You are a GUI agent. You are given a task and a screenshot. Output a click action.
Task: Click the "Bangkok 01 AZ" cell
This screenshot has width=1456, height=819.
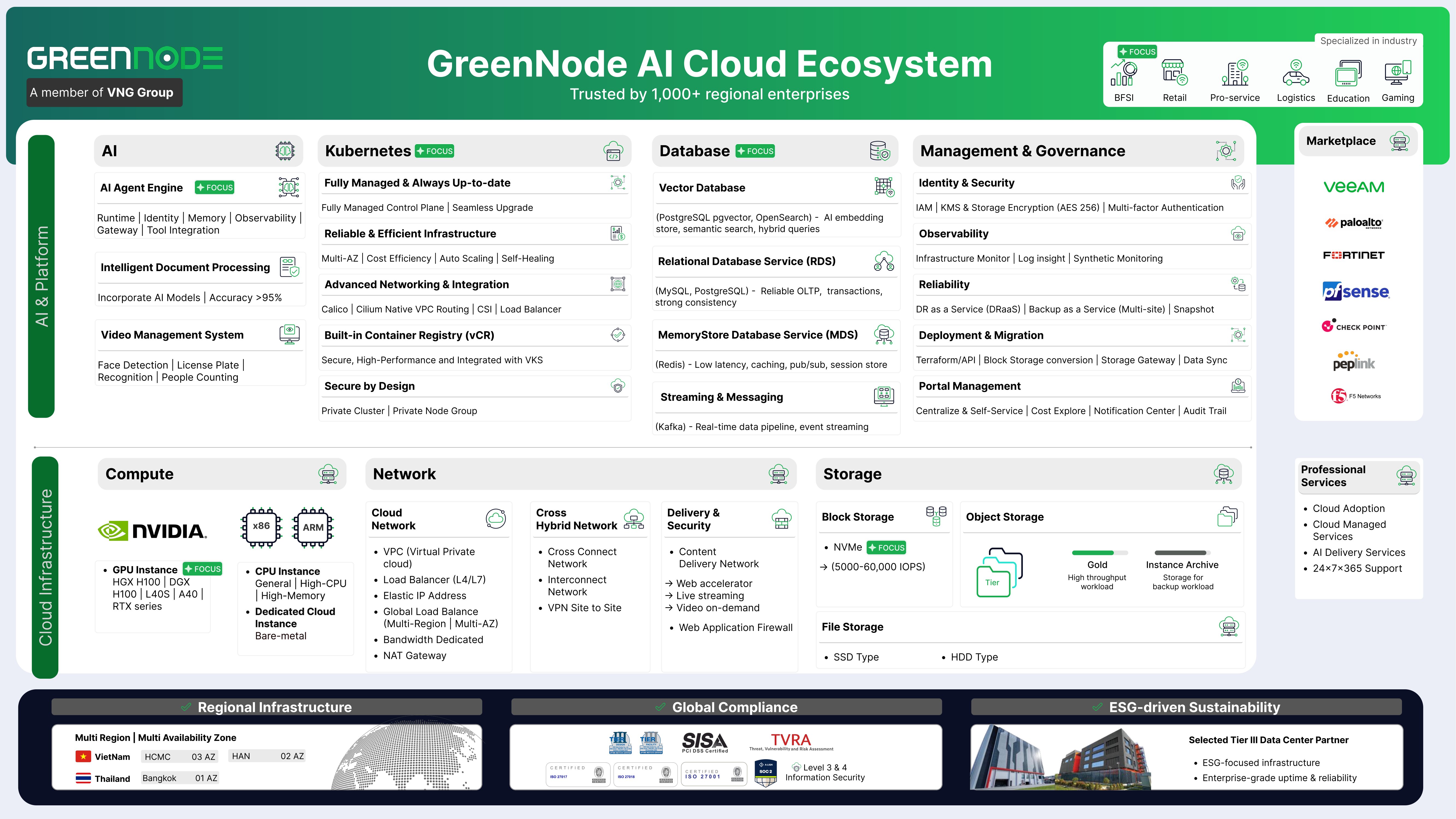point(180,778)
